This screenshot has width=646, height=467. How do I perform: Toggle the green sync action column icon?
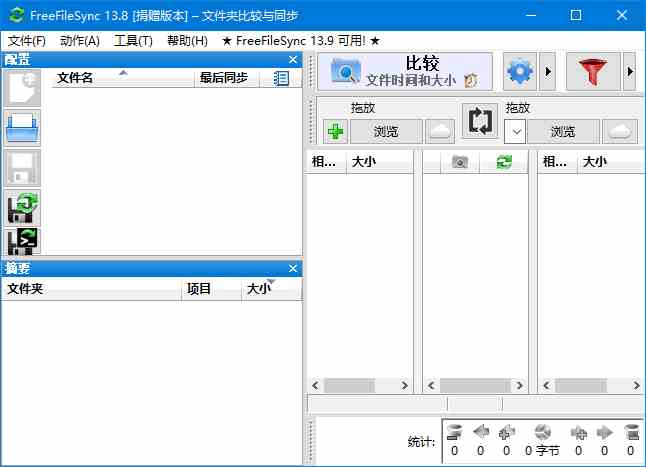[504, 162]
